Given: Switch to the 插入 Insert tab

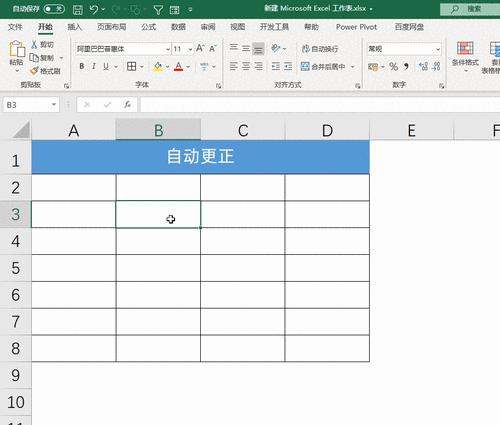Looking at the screenshot, I should pos(75,27).
